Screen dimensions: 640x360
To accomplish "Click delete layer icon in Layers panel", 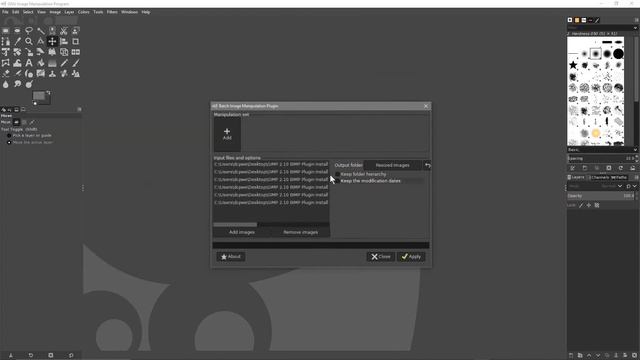I will (x=634, y=356).
